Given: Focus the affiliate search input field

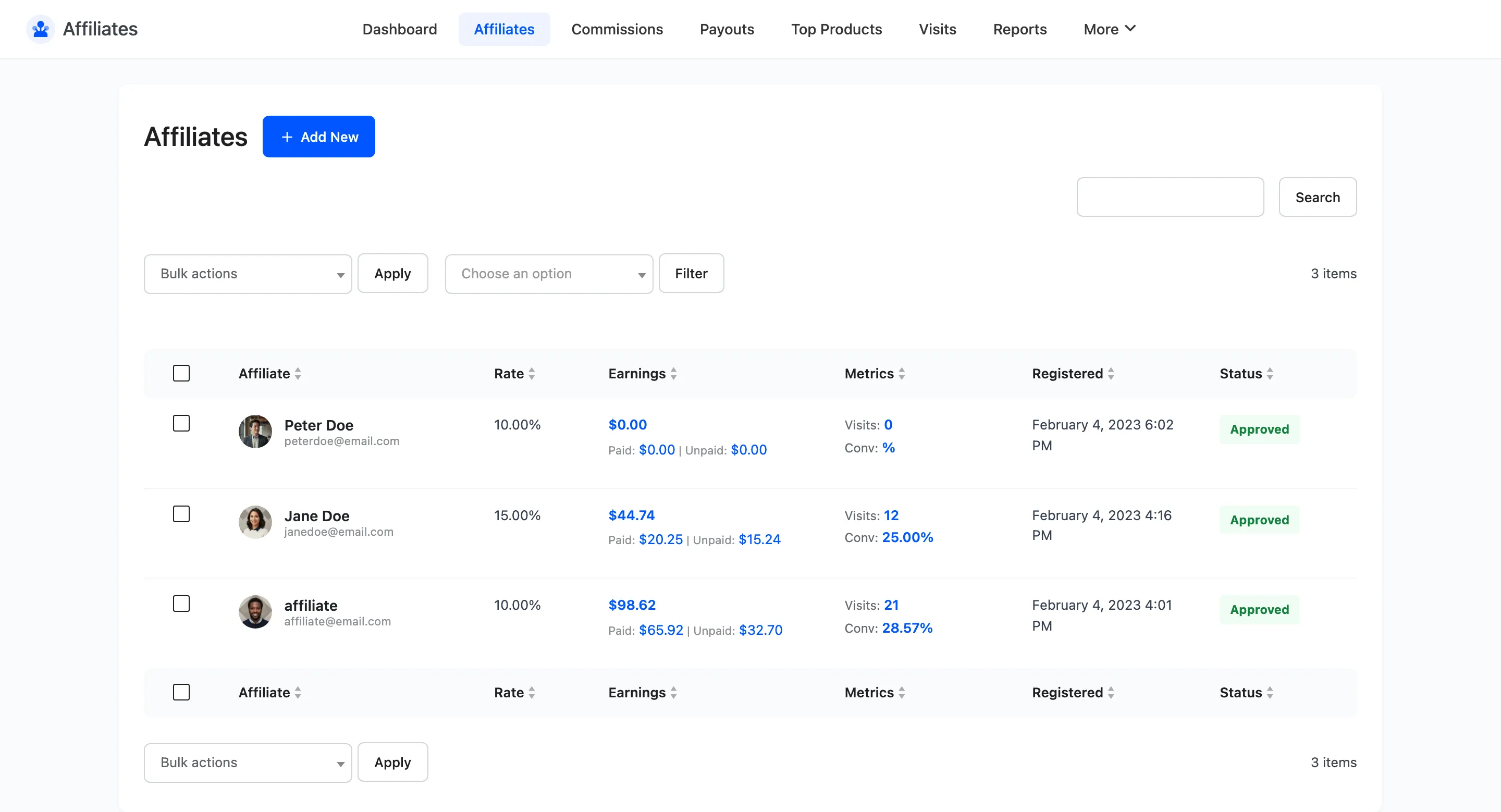Looking at the screenshot, I should [1170, 198].
